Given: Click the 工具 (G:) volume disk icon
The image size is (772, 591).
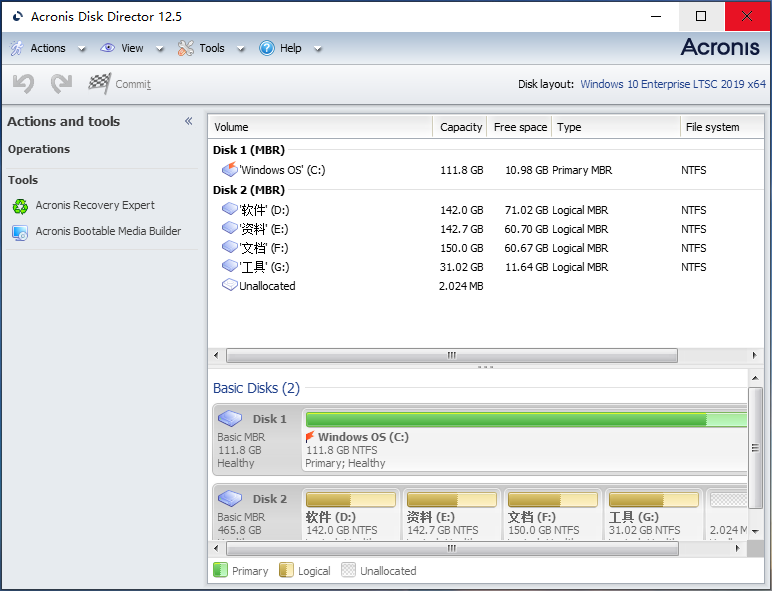Looking at the screenshot, I should coord(230,266).
